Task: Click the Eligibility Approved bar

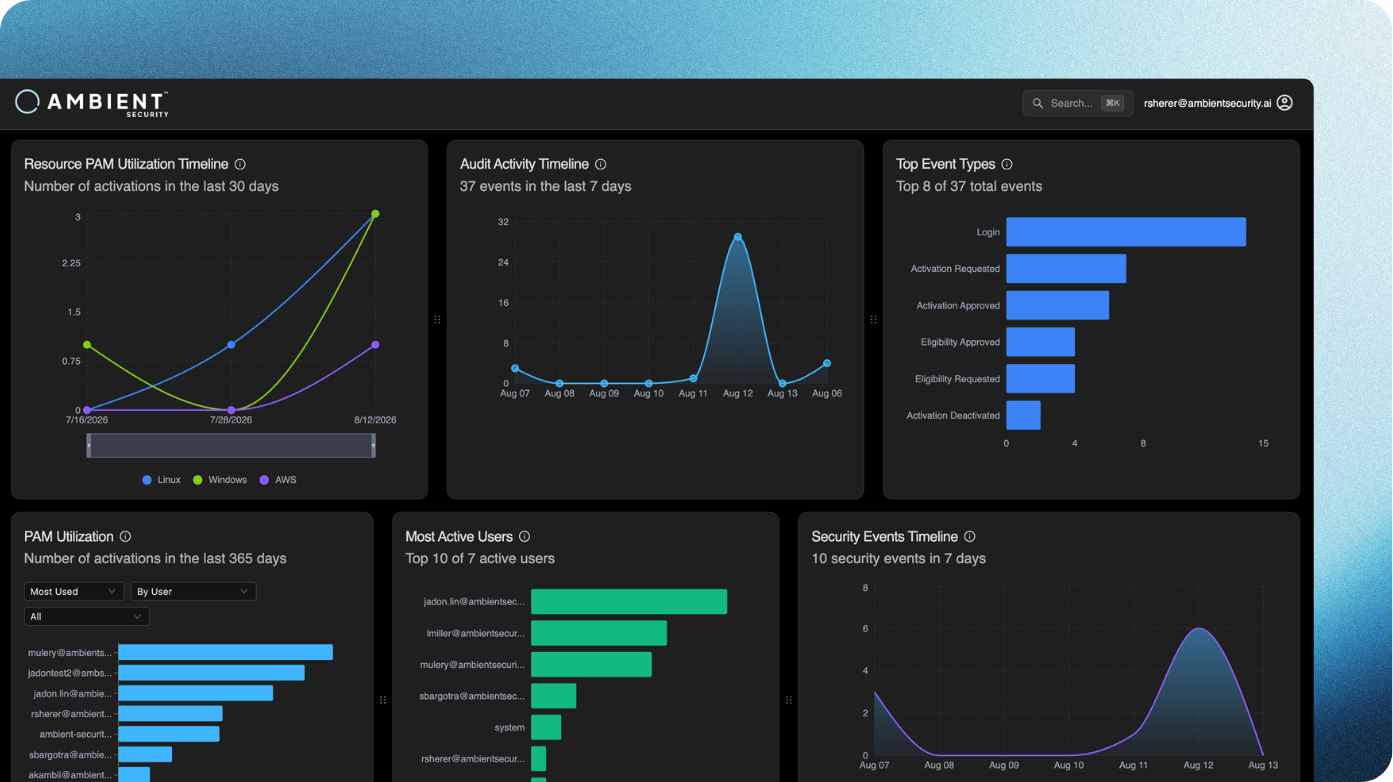Action: tap(1040, 342)
